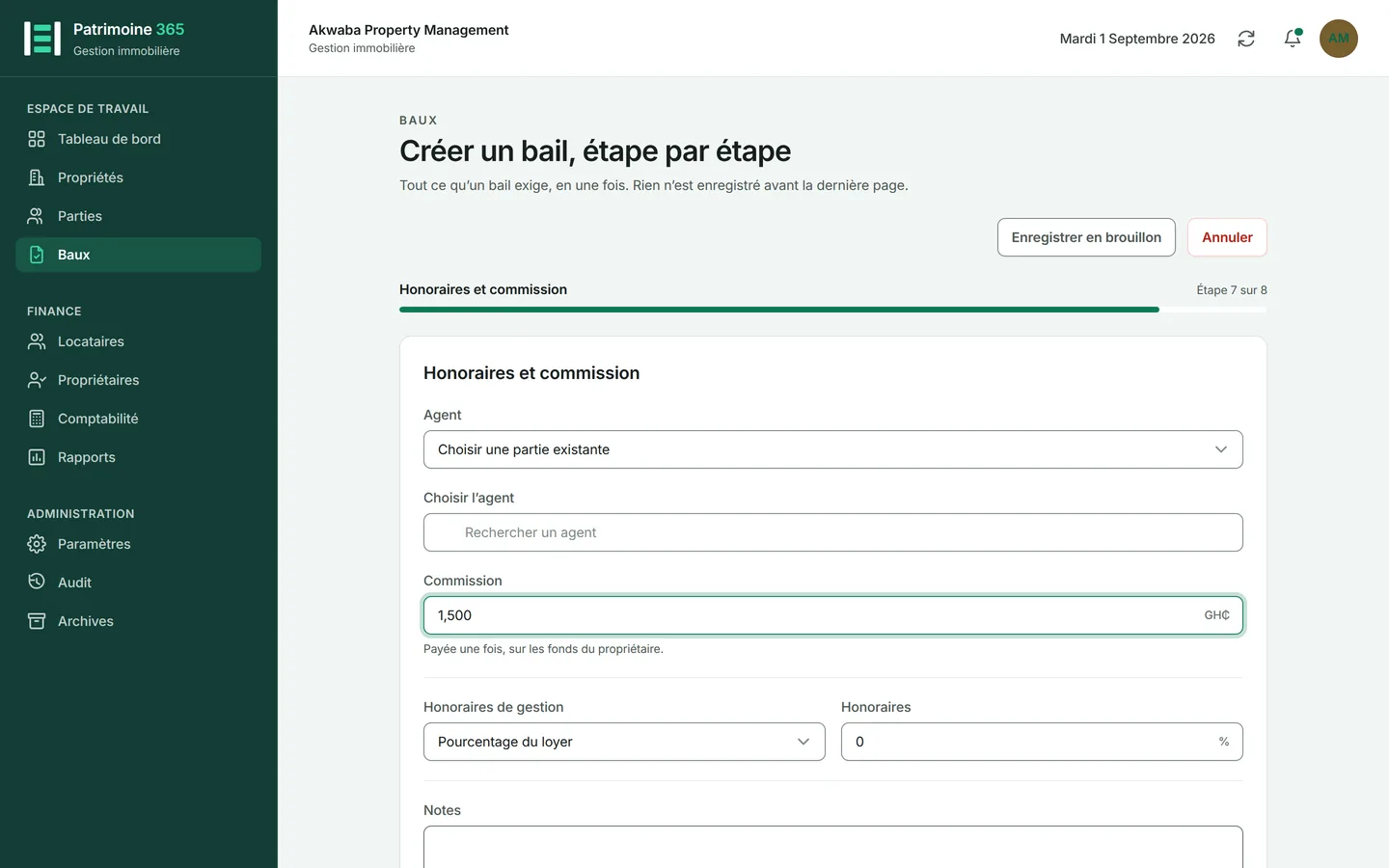Click the 'Choisir l'agent' label
Screen dimensions: 1389x868
pos(469,498)
